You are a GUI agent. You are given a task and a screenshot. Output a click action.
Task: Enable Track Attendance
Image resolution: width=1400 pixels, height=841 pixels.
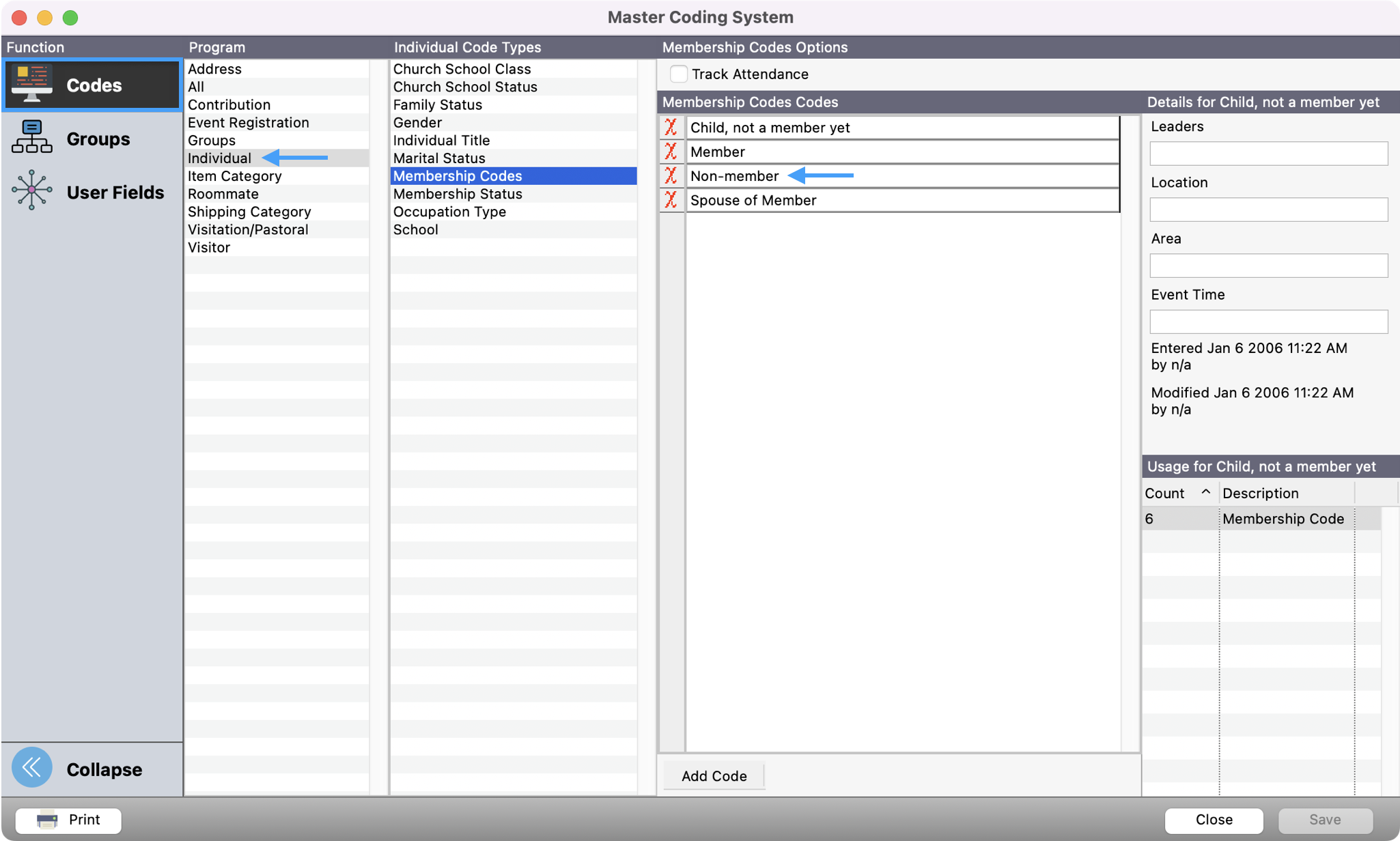click(x=679, y=74)
